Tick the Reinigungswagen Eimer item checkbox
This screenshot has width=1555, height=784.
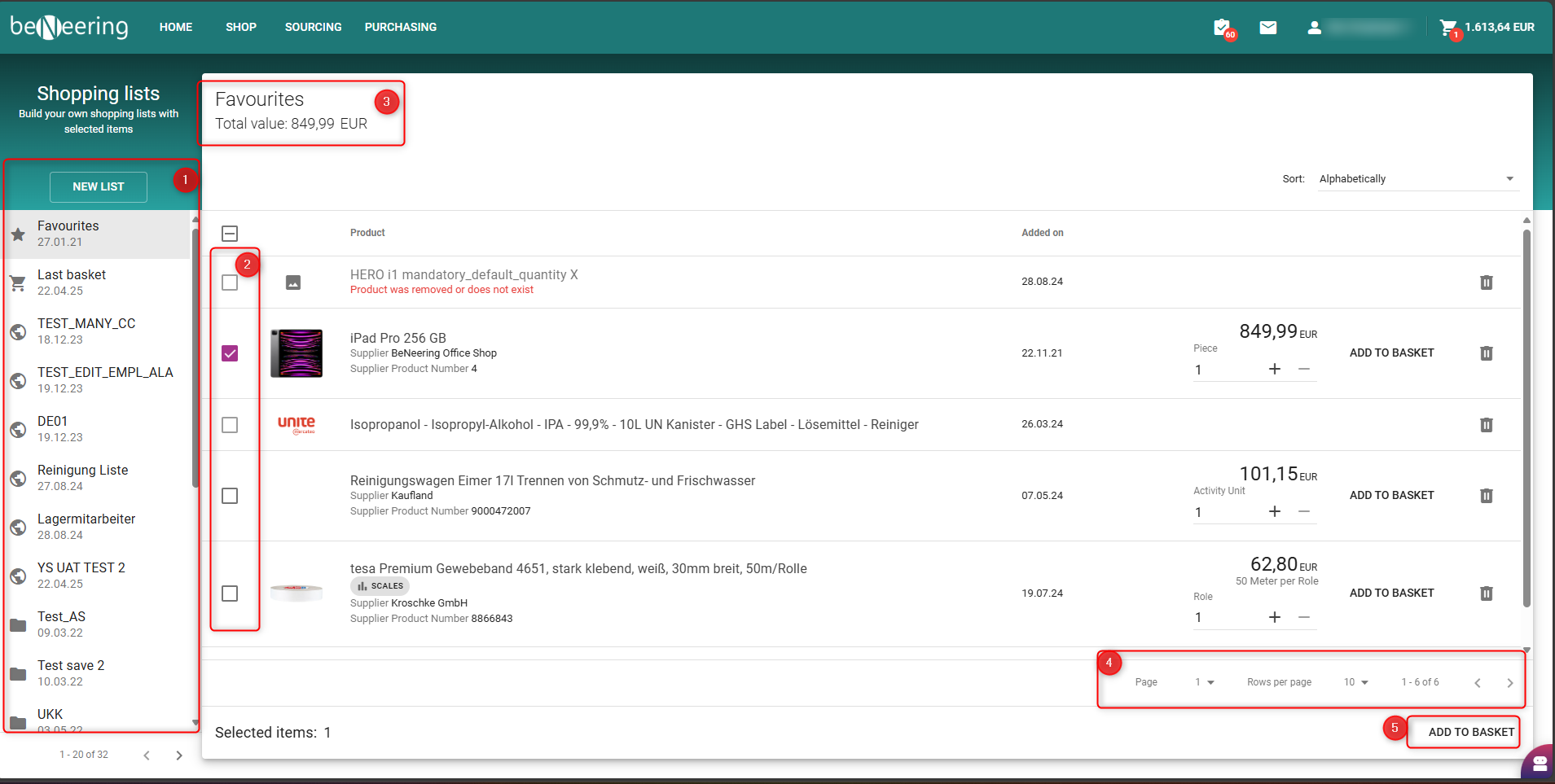click(x=230, y=496)
